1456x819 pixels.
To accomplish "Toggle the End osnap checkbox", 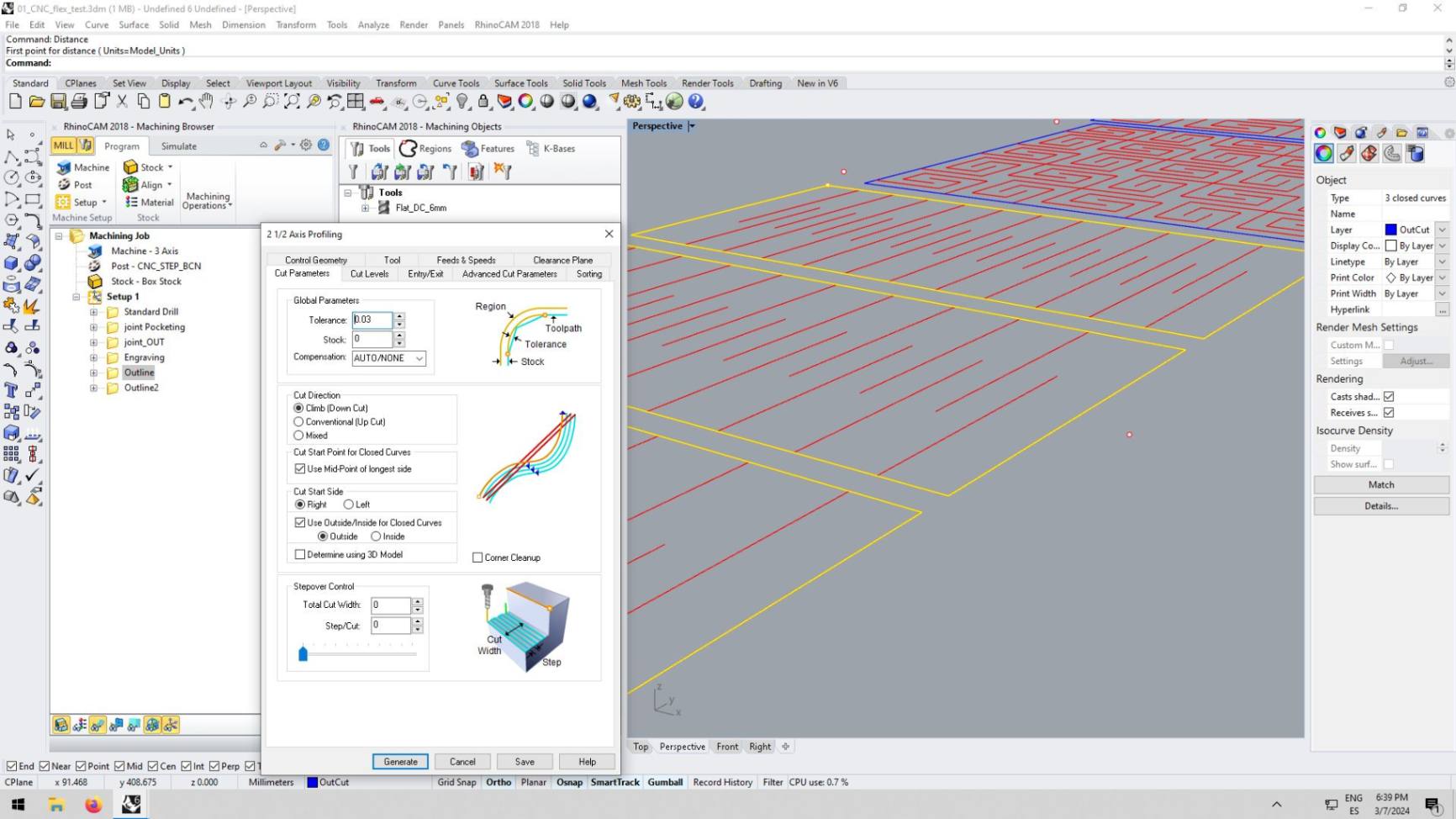I will pos(12,766).
